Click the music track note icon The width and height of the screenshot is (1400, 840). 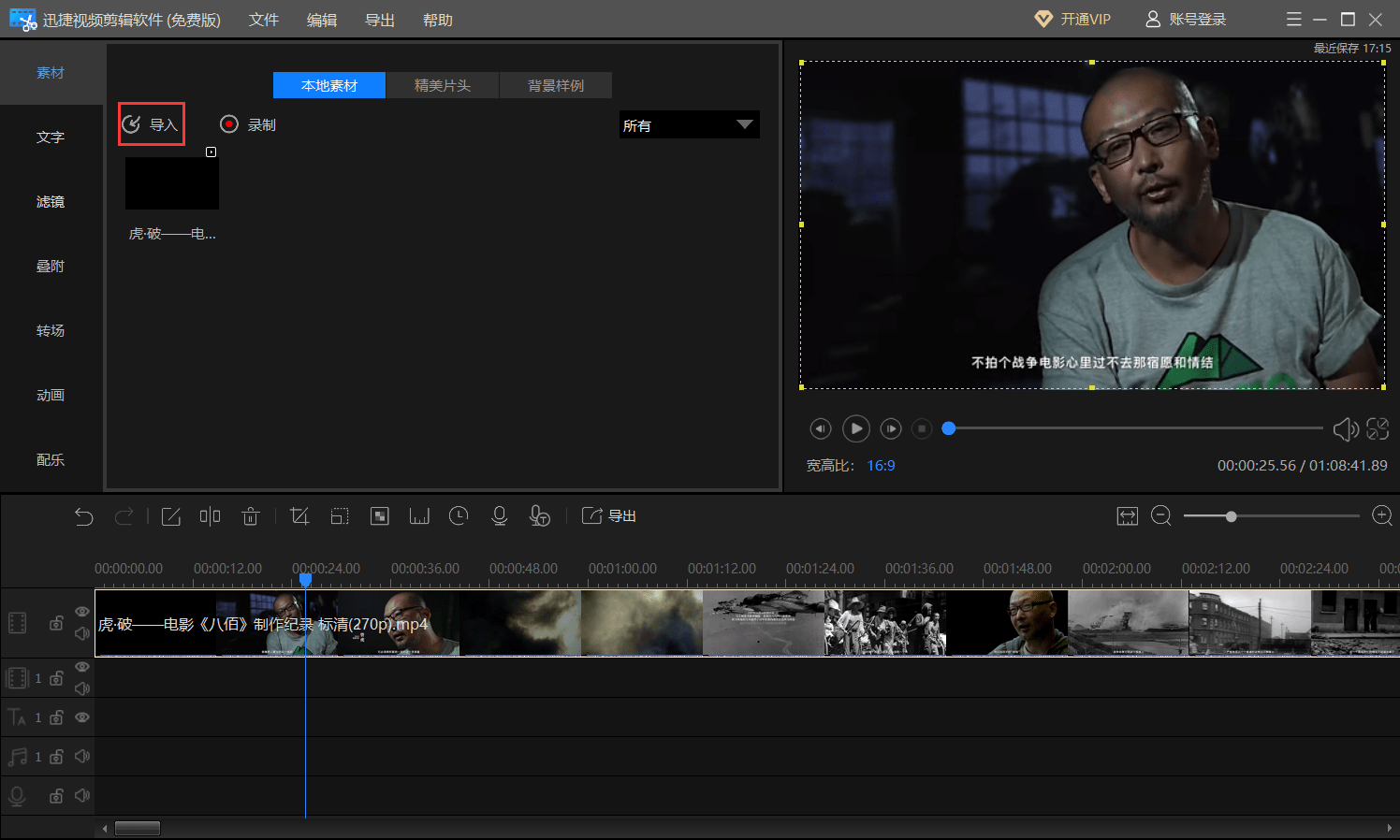click(17, 757)
